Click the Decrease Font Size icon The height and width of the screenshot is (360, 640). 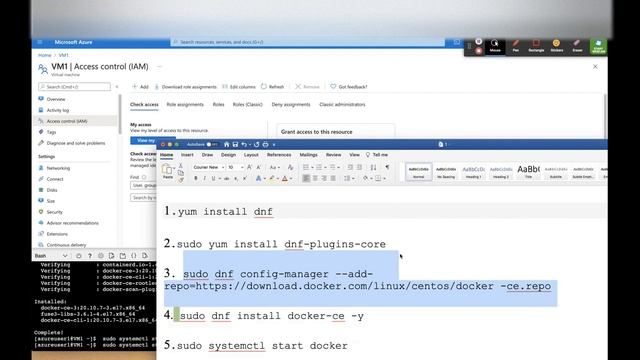click(x=258, y=167)
